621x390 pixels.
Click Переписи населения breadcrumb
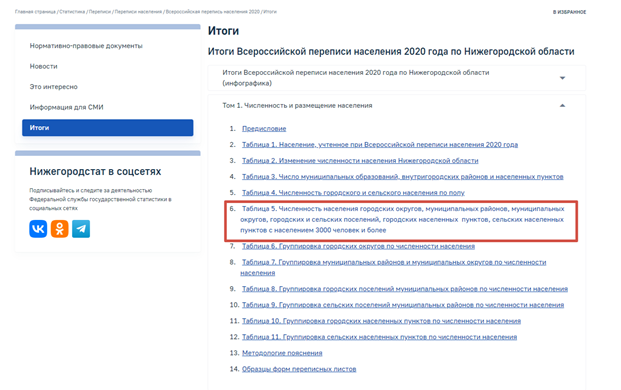138,12
